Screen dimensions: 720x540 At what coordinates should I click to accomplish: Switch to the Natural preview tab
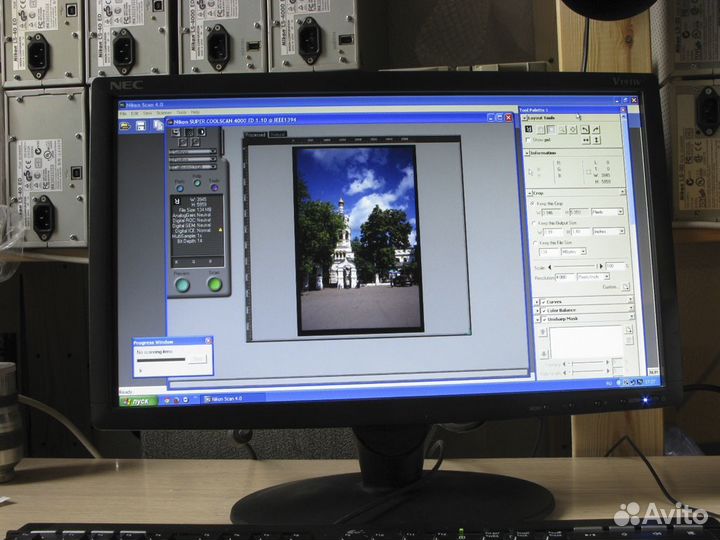(277, 134)
